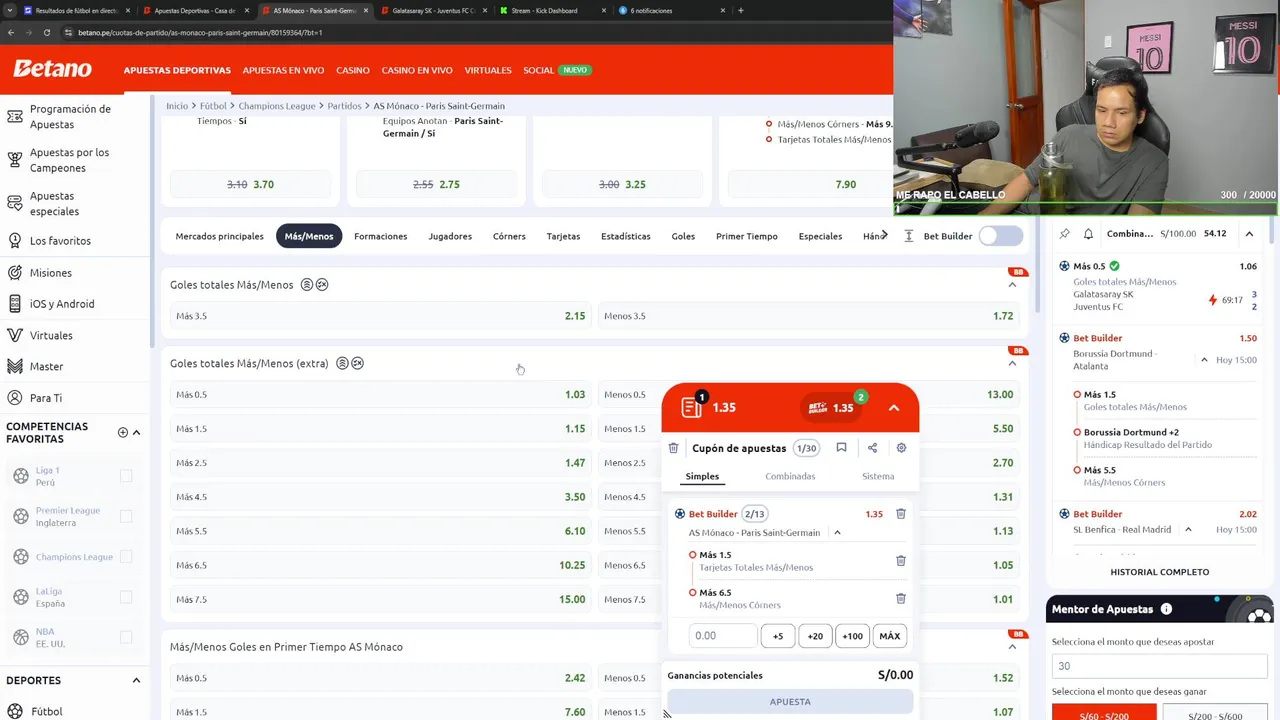
Task: Open Historial Completo
Action: pyautogui.click(x=1160, y=572)
